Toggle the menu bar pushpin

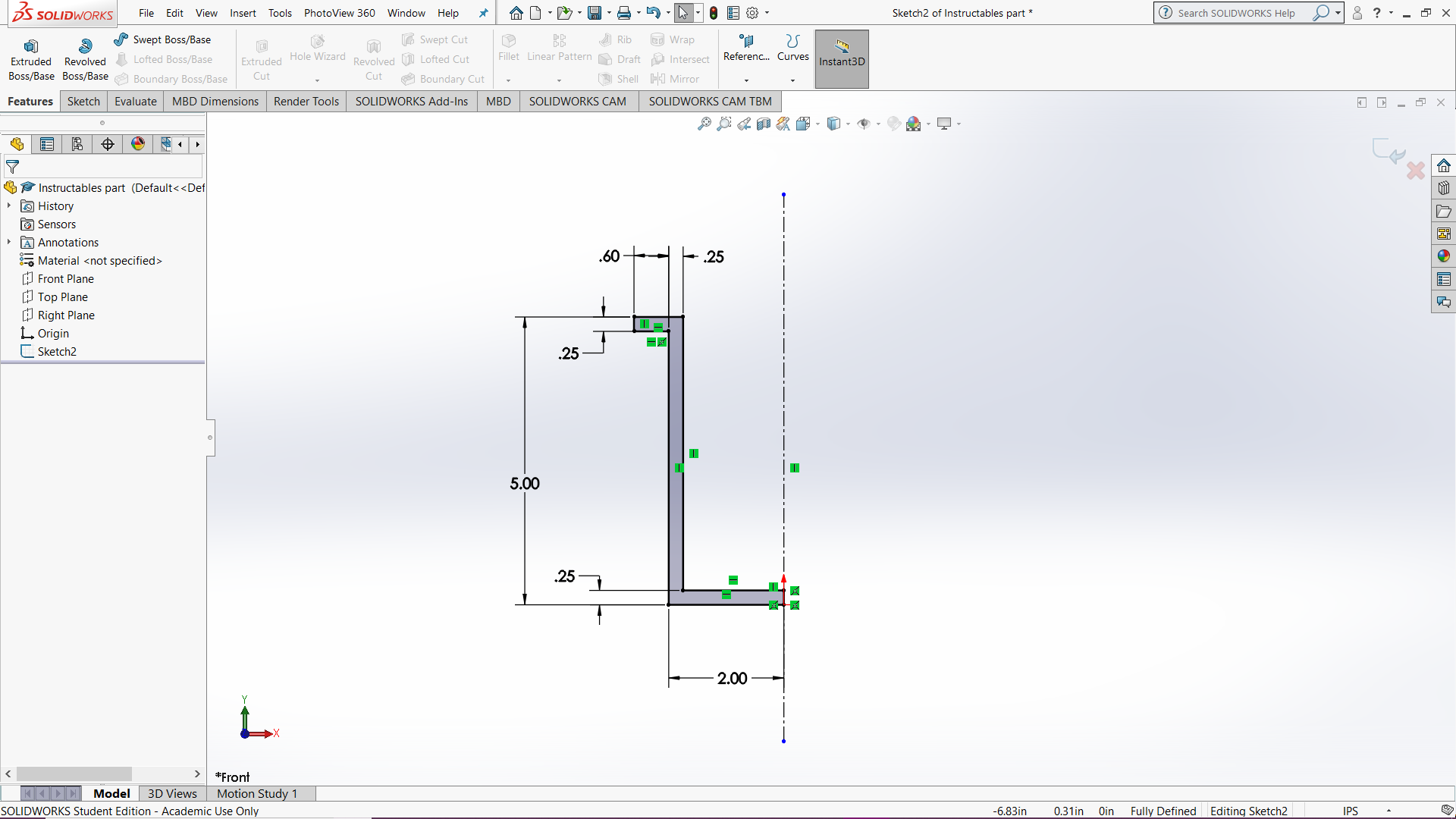pyautogui.click(x=483, y=12)
